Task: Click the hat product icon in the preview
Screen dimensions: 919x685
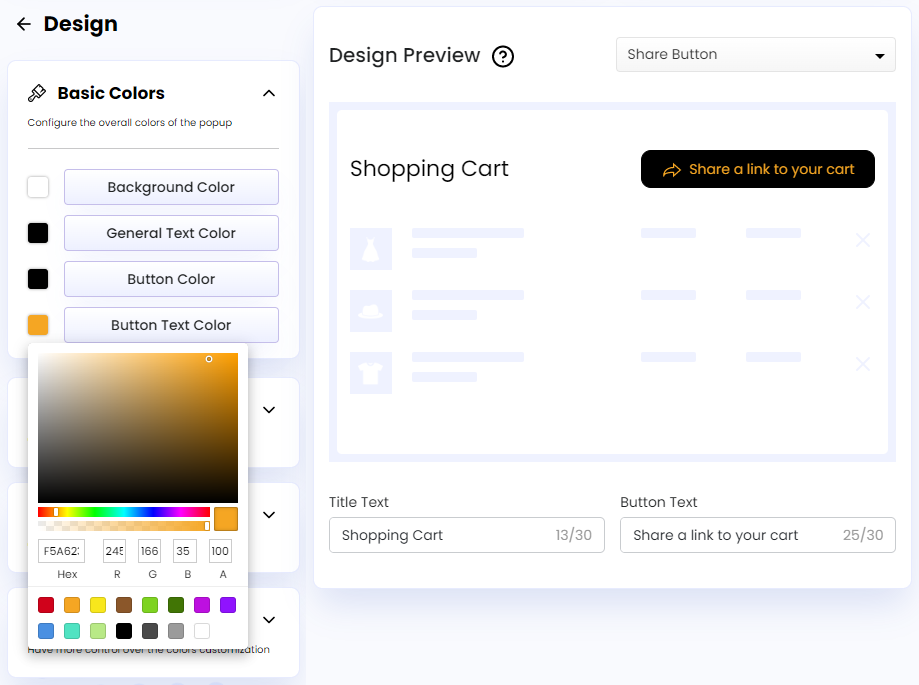Action: 371,310
